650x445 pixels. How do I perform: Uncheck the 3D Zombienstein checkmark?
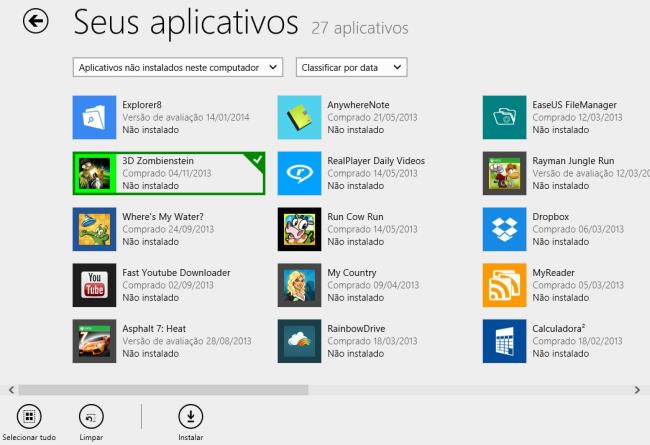point(257,159)
